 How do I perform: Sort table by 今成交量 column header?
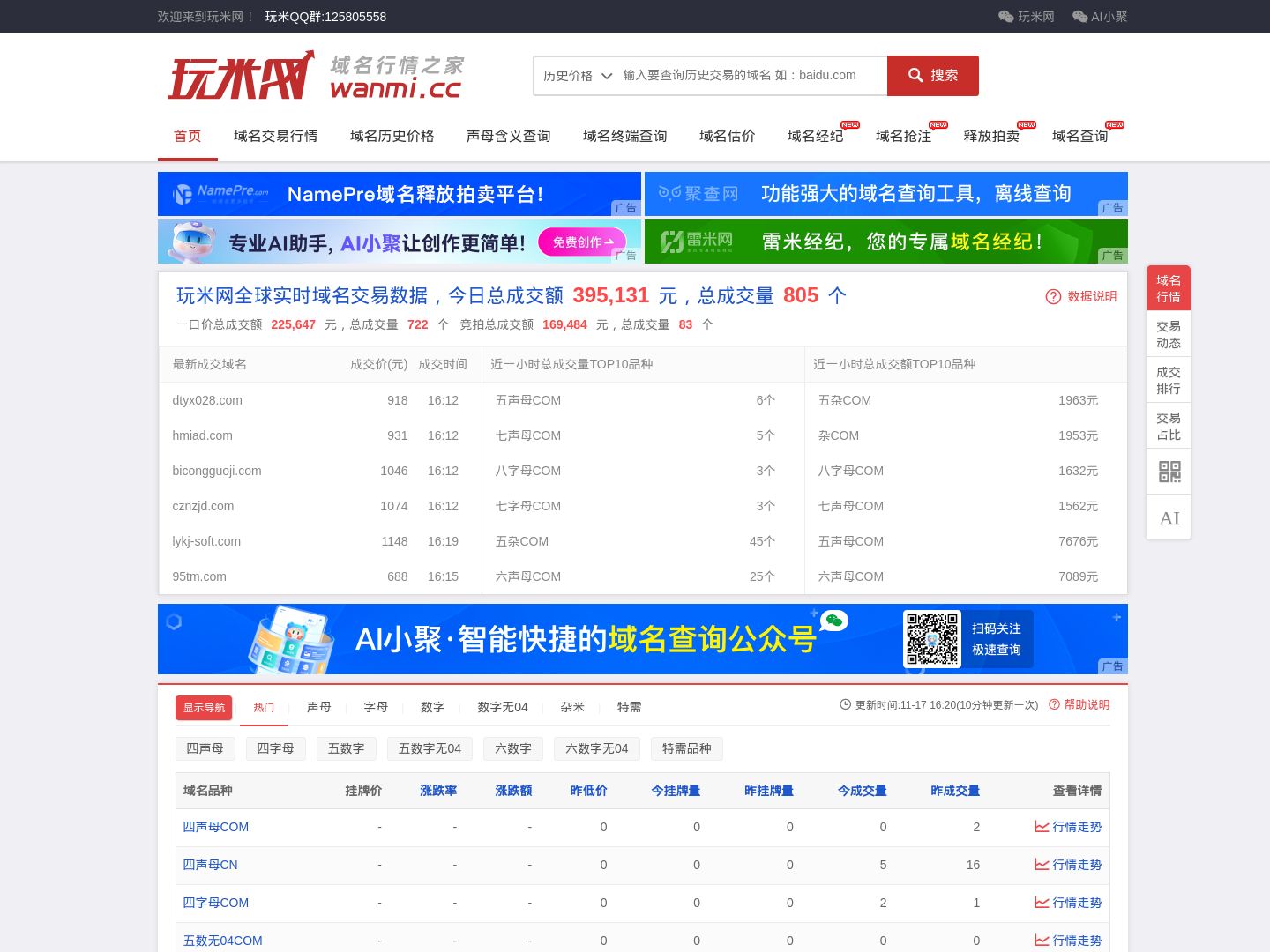click(x=862, y=791)
